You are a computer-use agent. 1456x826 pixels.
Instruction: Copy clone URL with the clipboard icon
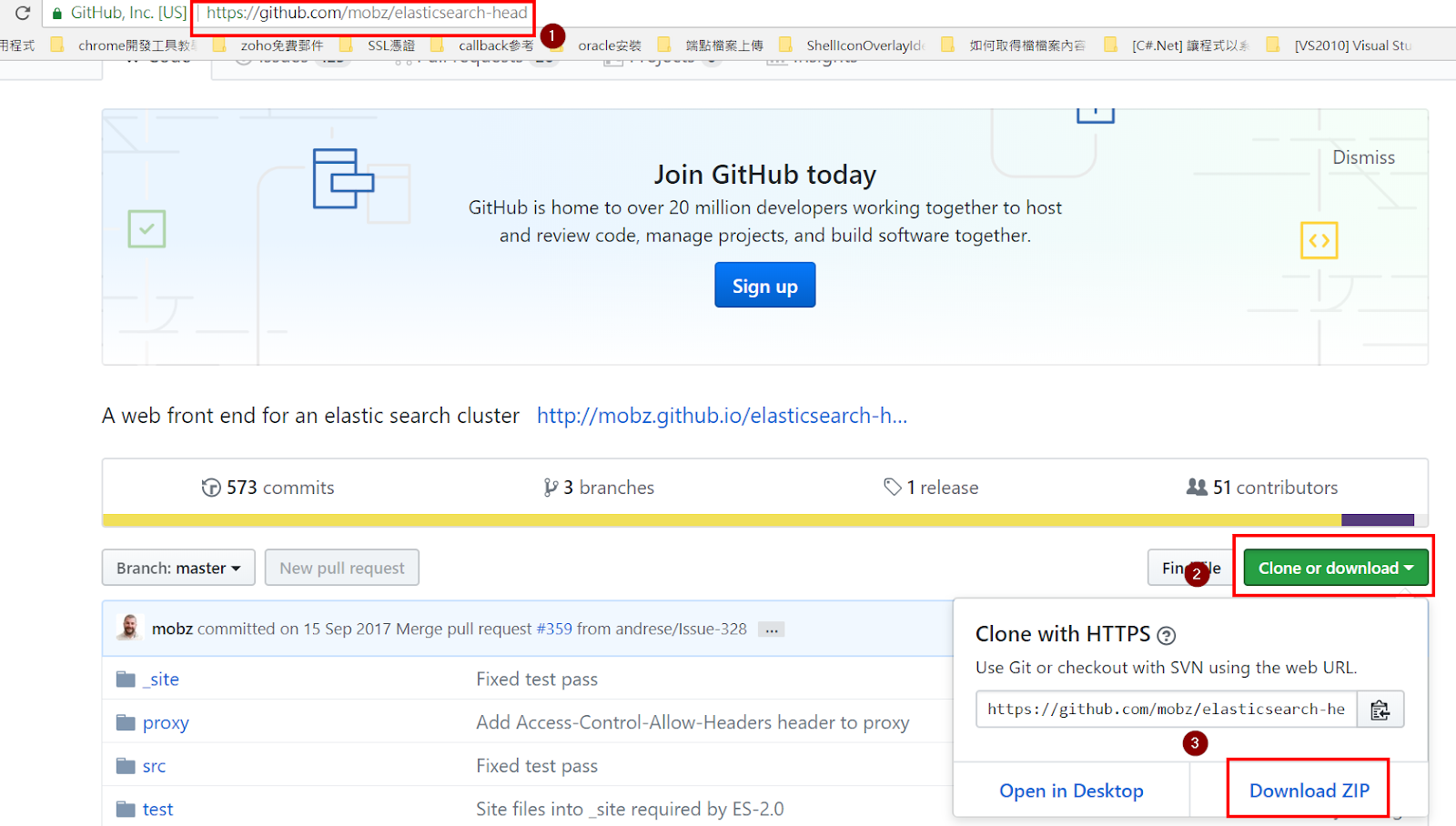point(1380,709)
